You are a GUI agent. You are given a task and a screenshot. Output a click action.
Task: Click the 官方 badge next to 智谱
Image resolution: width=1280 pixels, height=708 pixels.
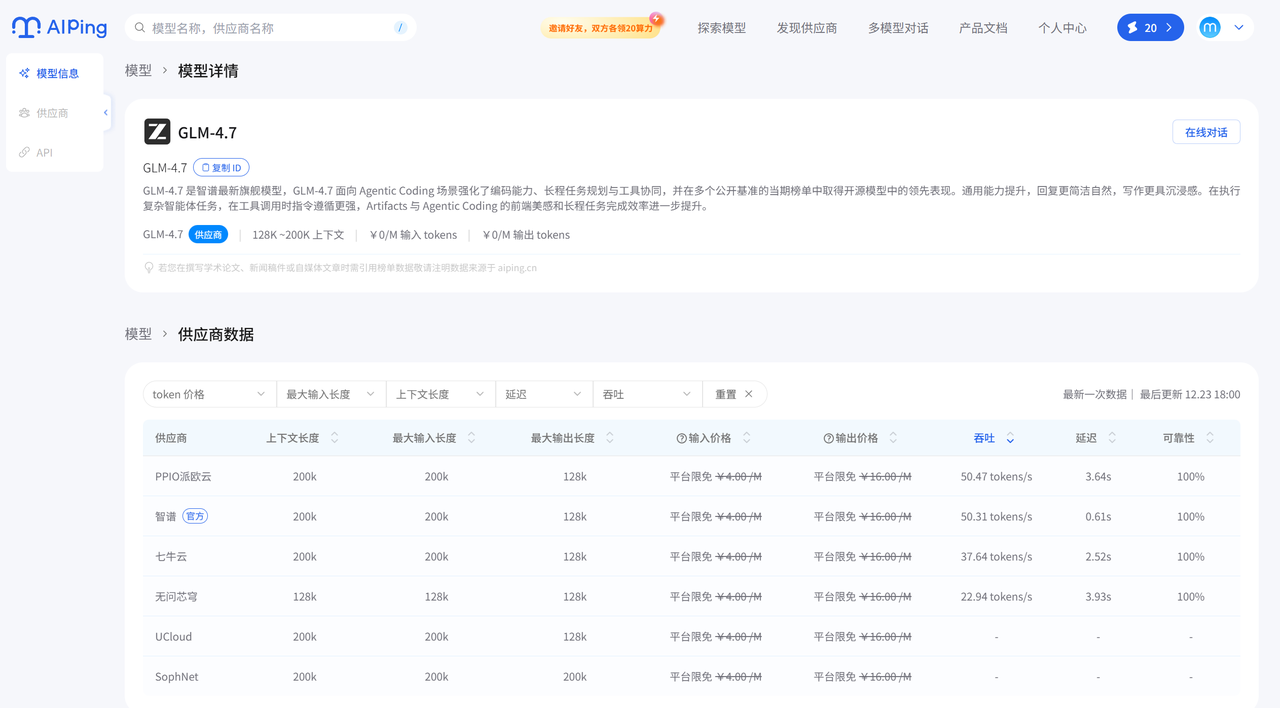(x=195, y=517)
